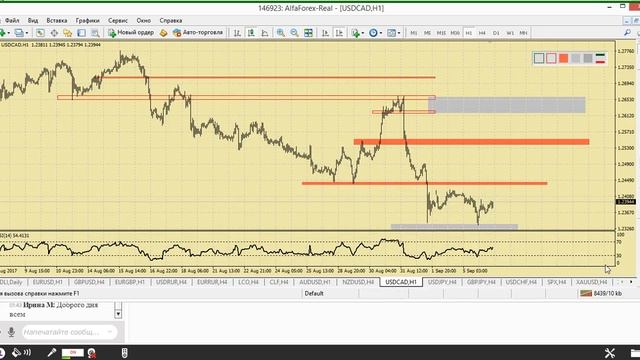This screenshot has height=360, width=640.
Task: Open the Файл menu
Action: [x=12, y=20]
